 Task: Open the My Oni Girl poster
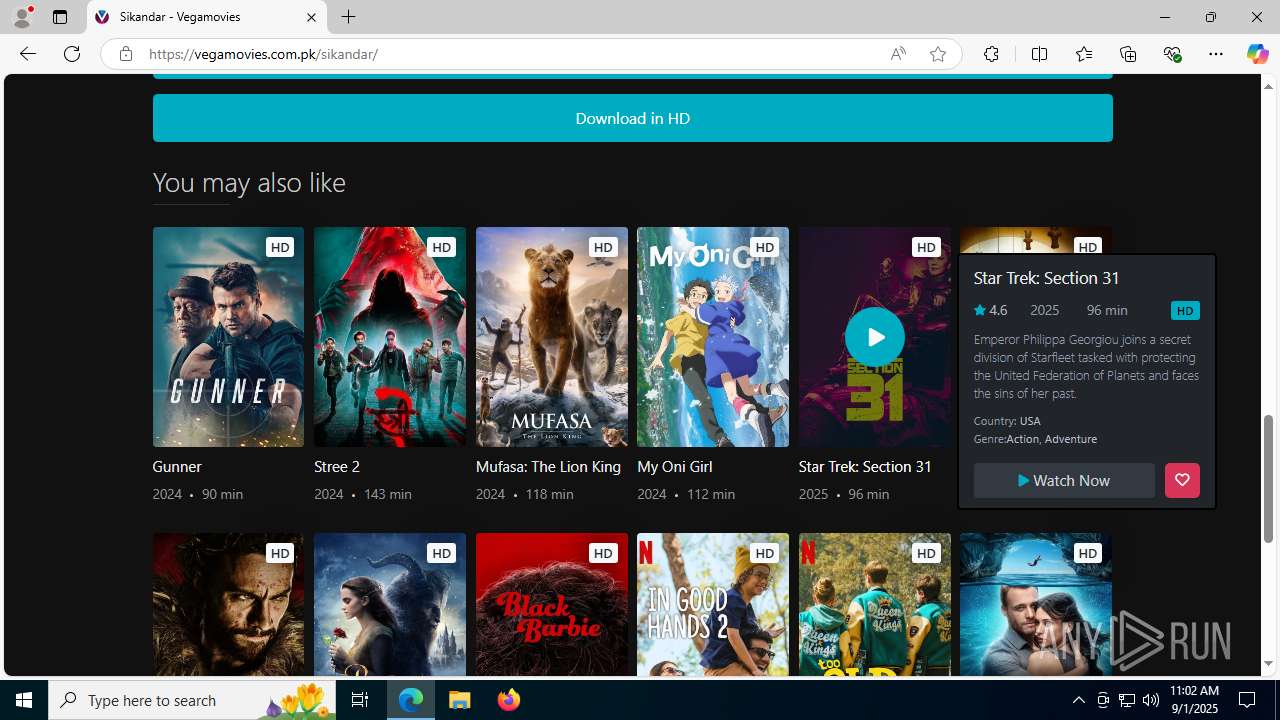(713, 337)
